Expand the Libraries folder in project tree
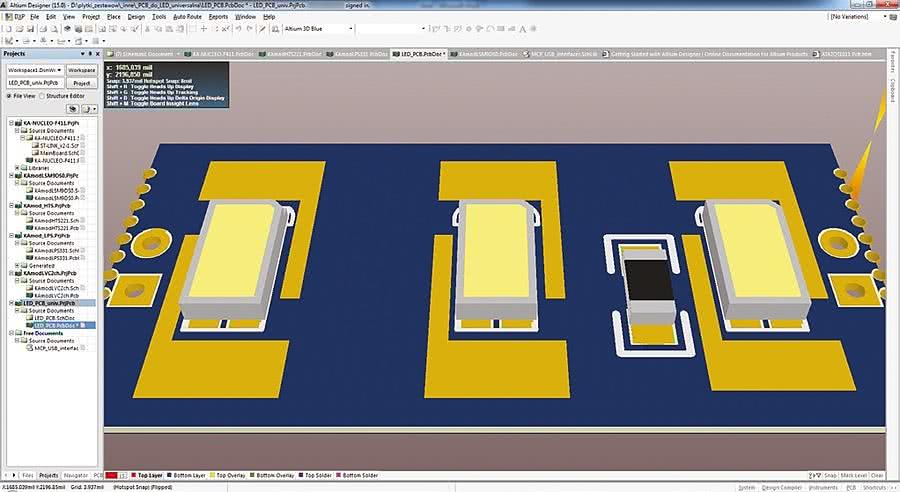The height and width of the screenshot is (492, 900). 18,166
